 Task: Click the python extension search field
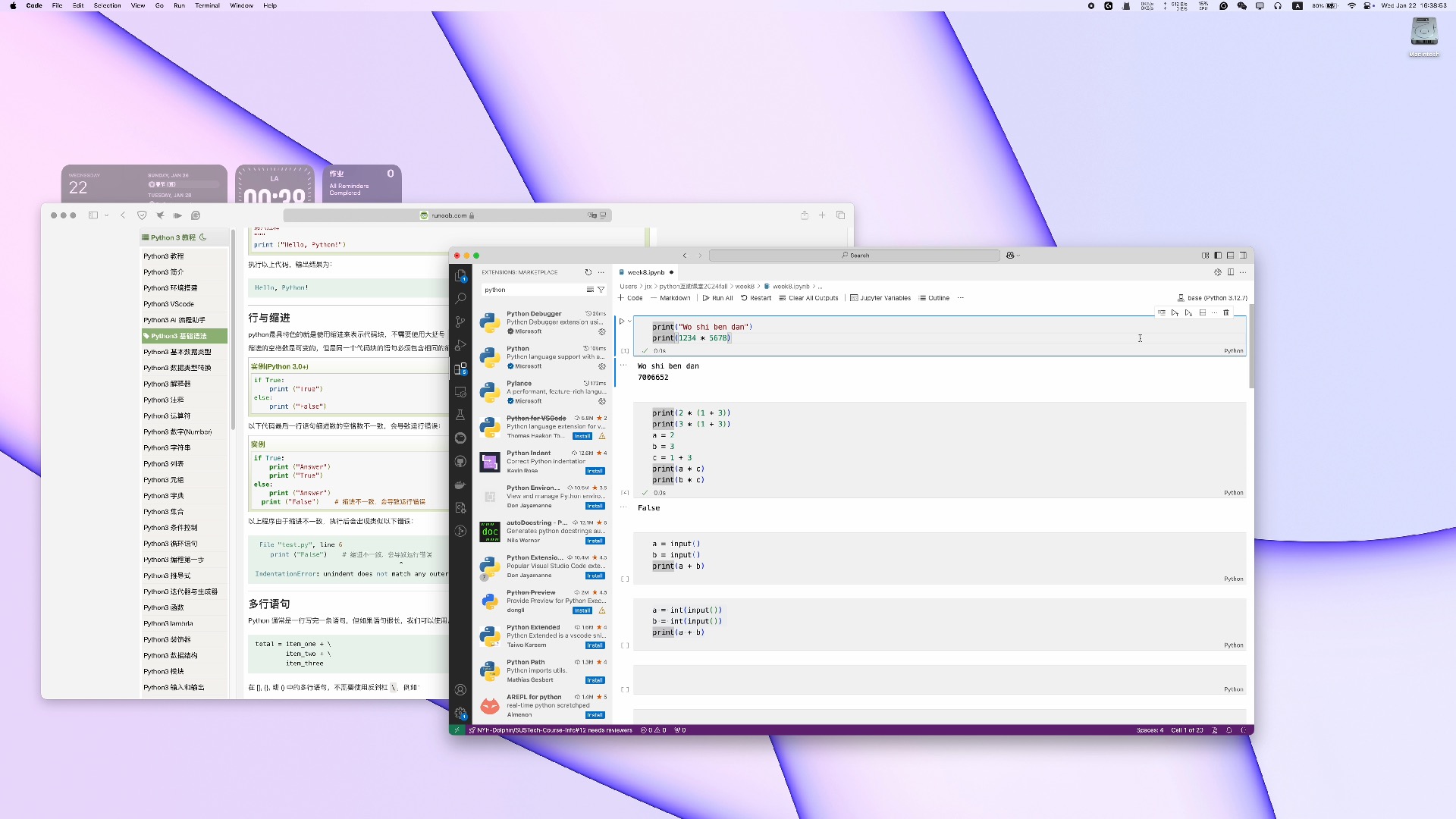531,290
